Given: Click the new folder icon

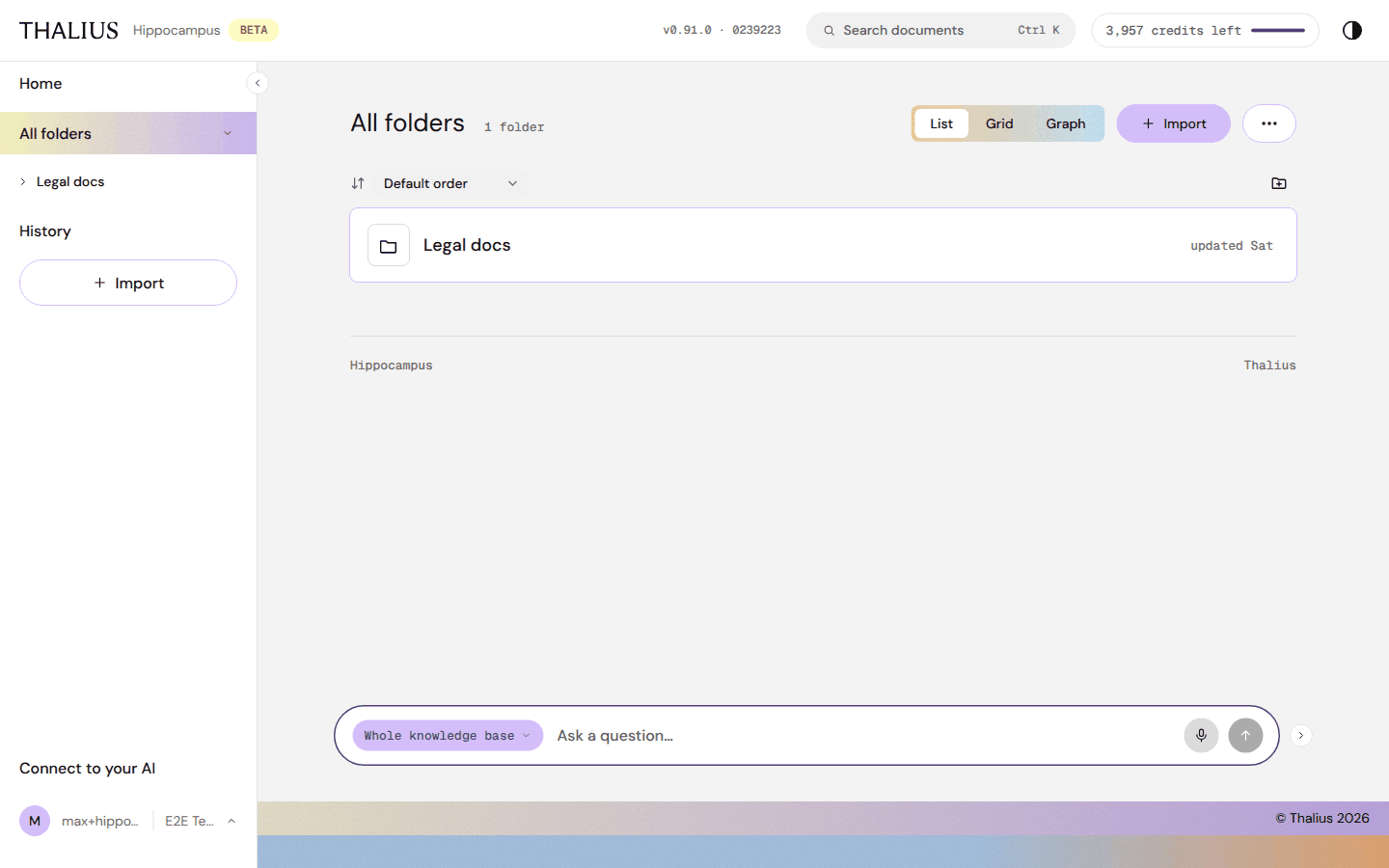Looking at the screenshot, I should pos(1279,183).
